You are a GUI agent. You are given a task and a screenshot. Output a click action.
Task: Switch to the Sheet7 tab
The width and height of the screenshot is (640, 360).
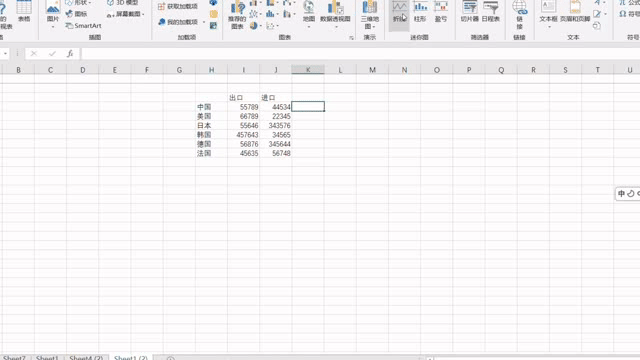pyautogui.click(x=14, y=358)
